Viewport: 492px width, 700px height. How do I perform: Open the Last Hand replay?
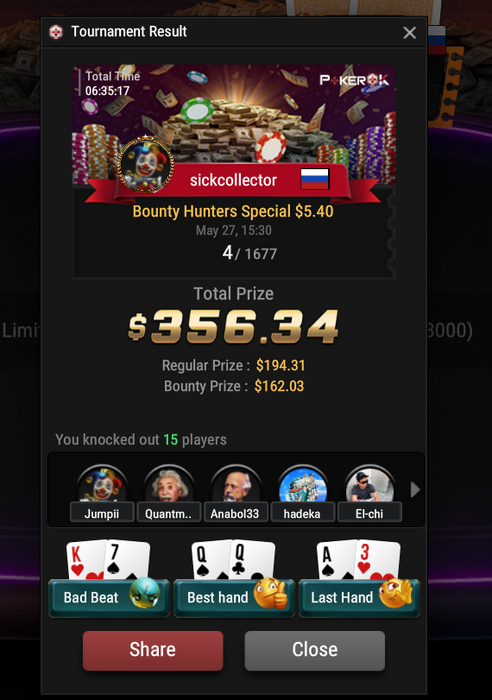359,597
